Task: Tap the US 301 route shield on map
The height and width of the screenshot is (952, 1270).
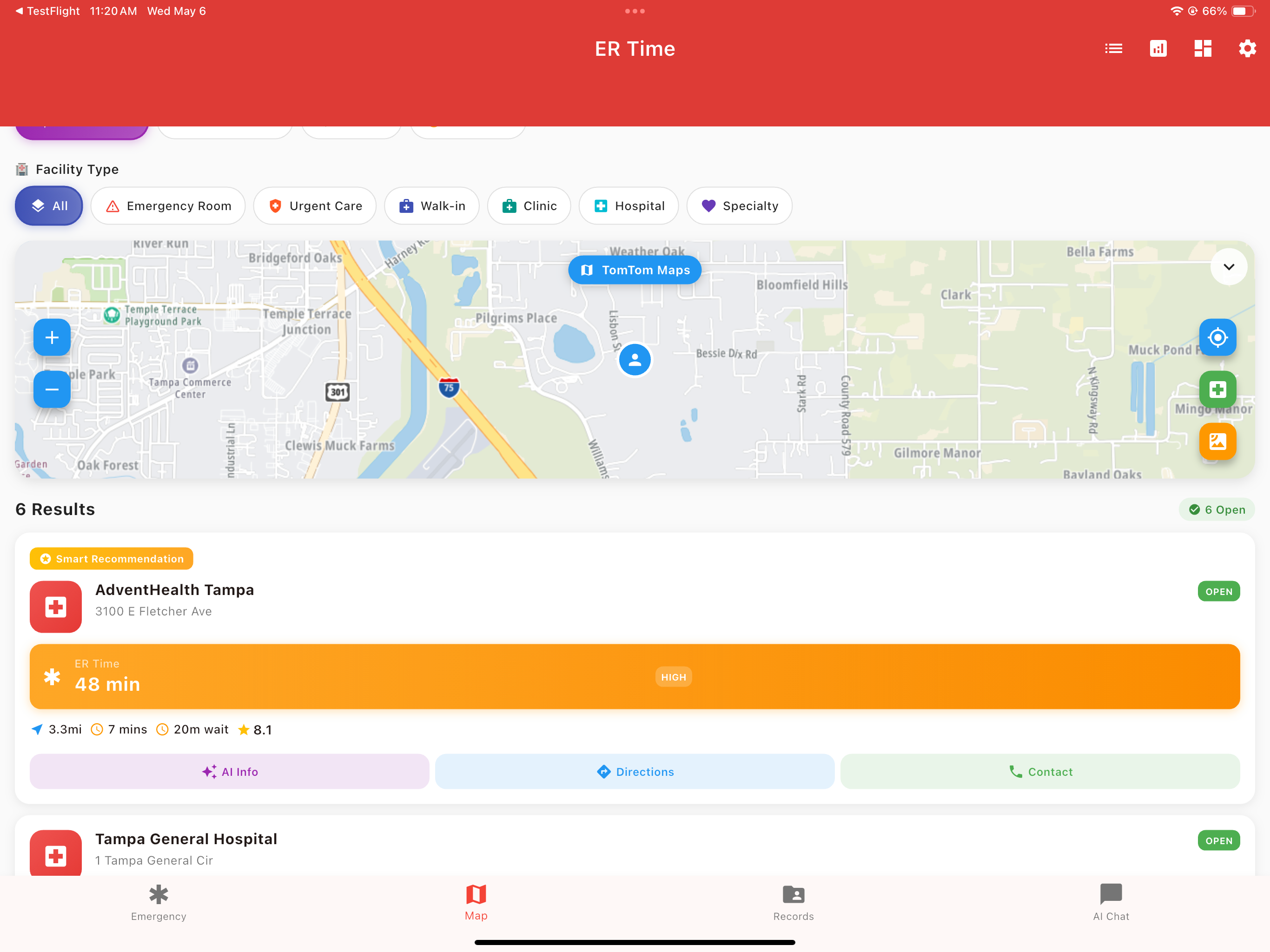Action: click(x=337, y=392)
